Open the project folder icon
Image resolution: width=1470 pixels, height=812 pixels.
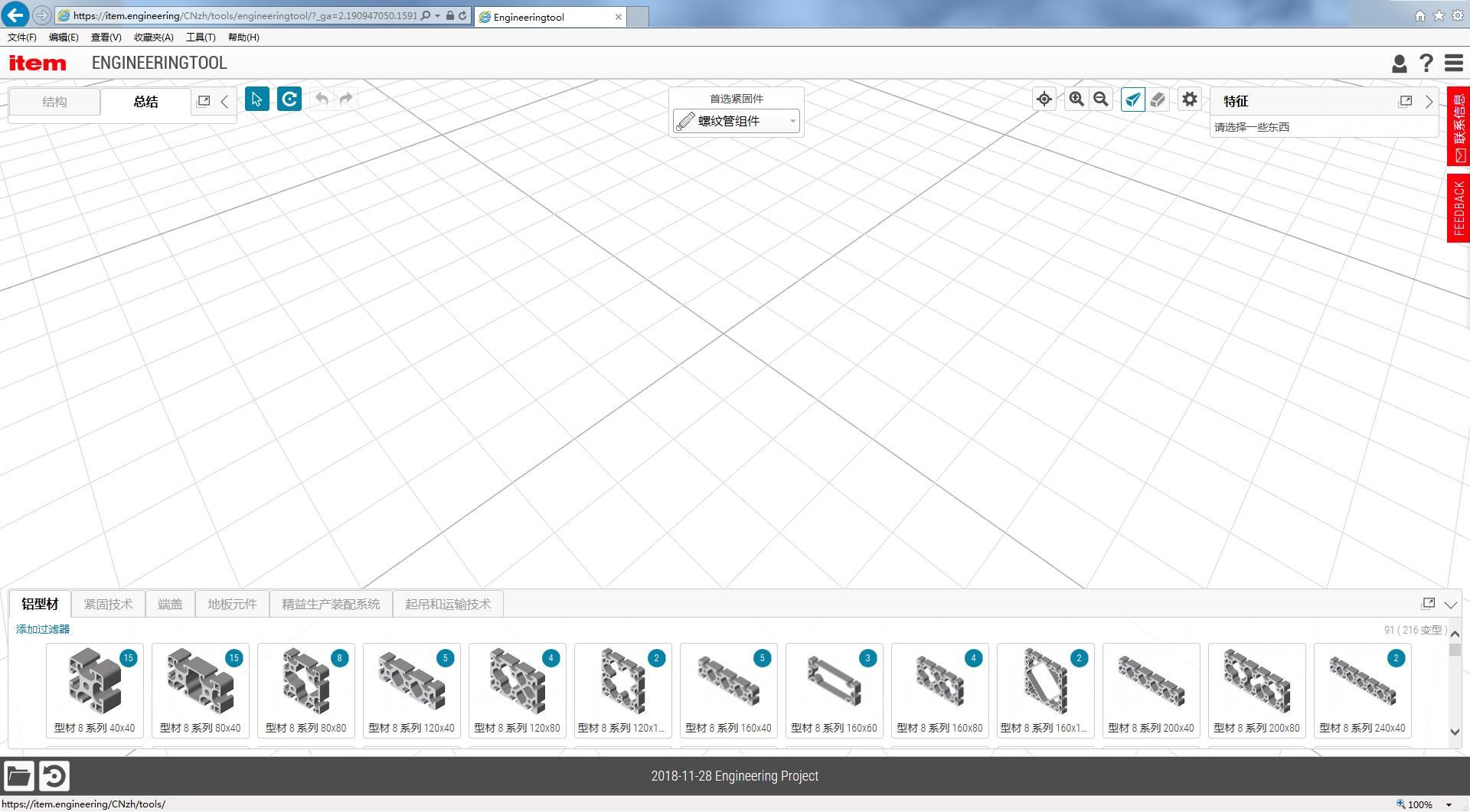19,776
